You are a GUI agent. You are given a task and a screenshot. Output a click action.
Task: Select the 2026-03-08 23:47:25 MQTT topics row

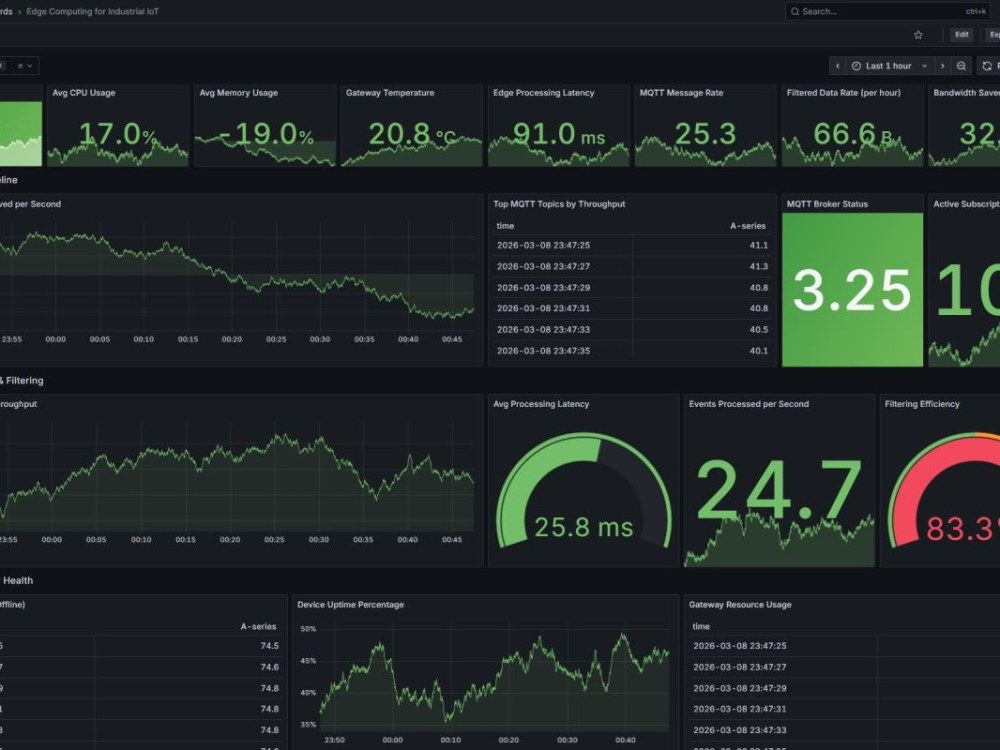[632, 245]
